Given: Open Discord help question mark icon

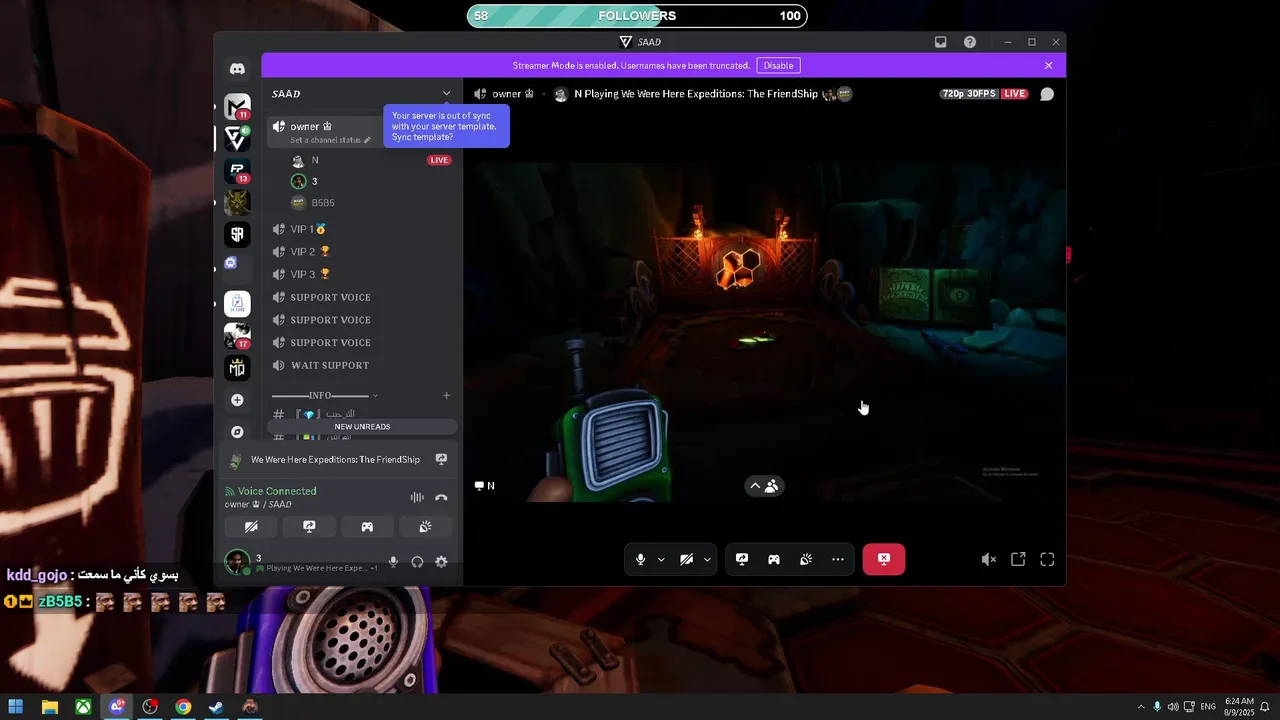Looking at the screenshot, I should (x=970, y=42).
